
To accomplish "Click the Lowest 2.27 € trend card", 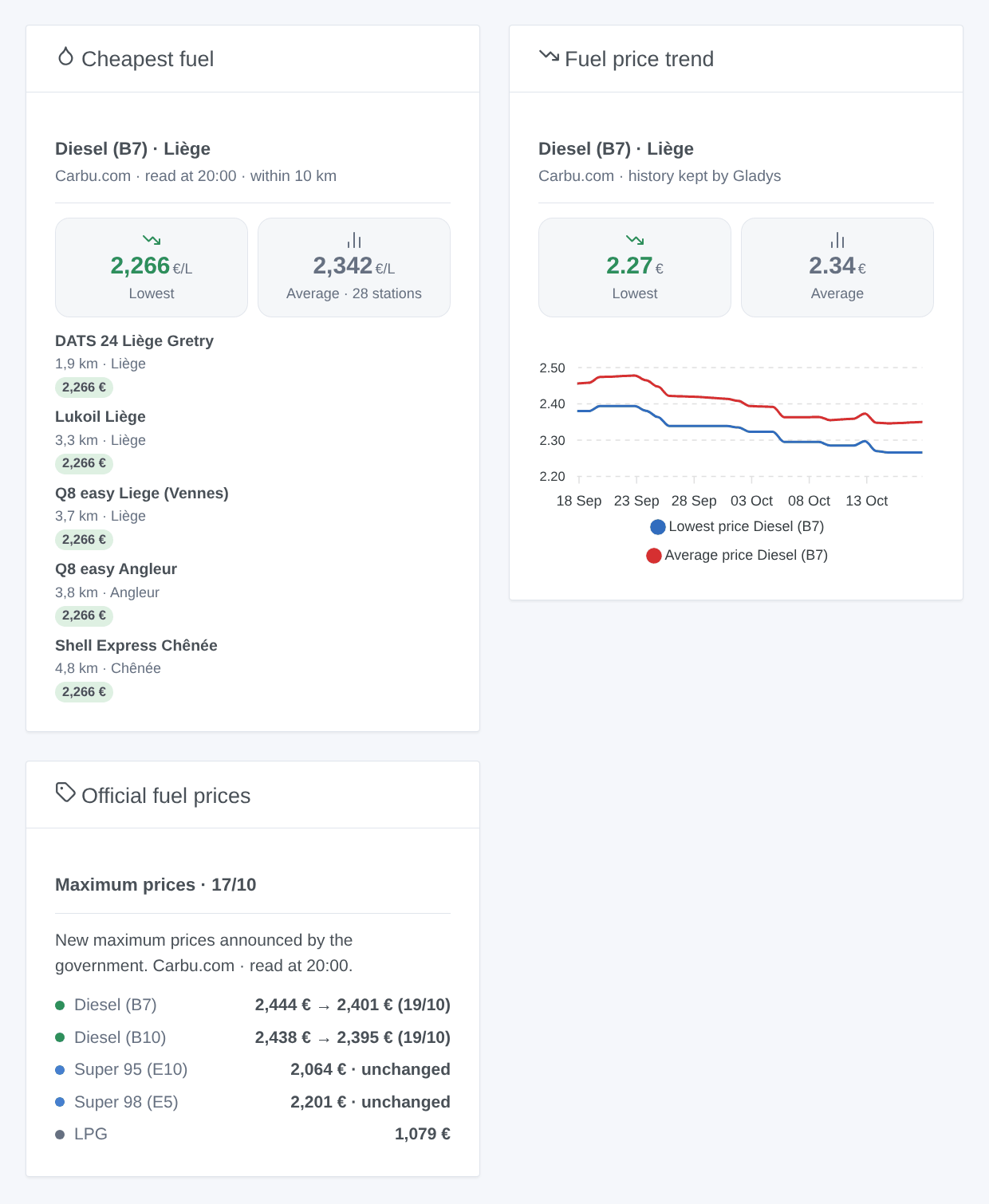I will tap(635, 267).
